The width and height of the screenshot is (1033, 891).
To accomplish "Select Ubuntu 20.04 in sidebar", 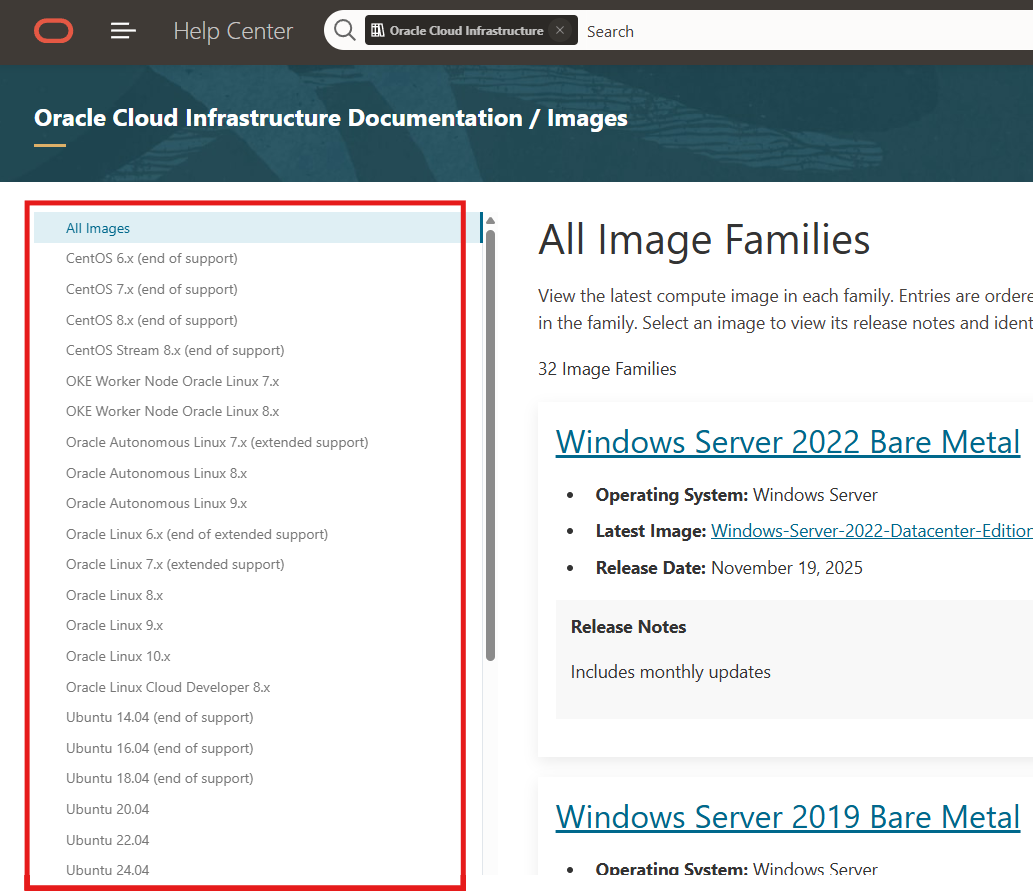I will [107, 809].
